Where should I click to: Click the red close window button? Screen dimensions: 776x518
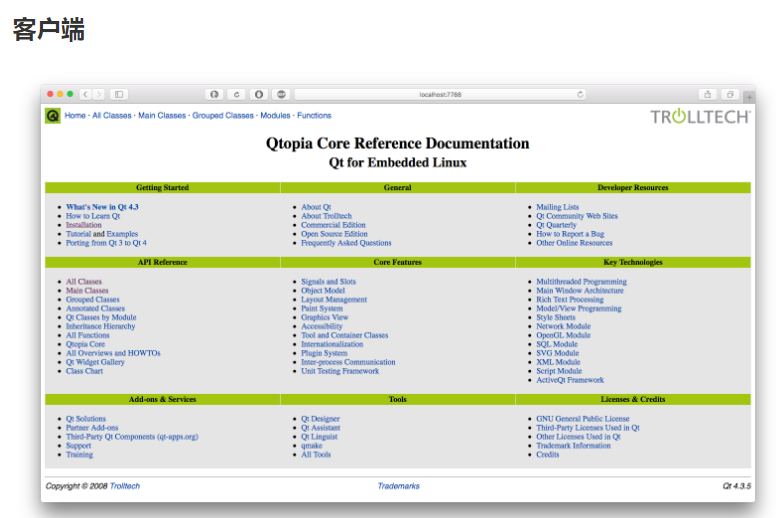(x=50, y=94)
